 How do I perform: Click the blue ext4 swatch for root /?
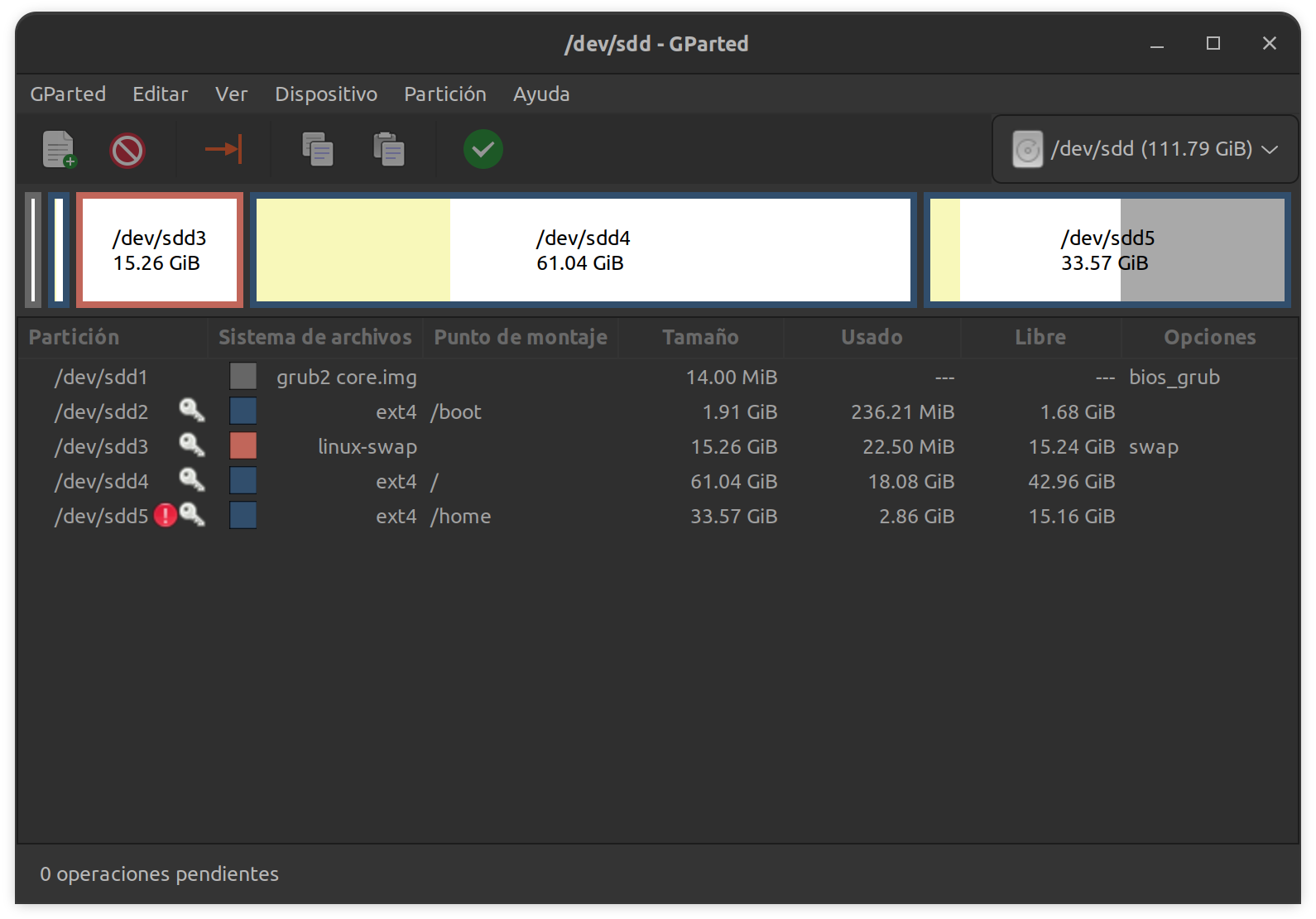(243, 480)
